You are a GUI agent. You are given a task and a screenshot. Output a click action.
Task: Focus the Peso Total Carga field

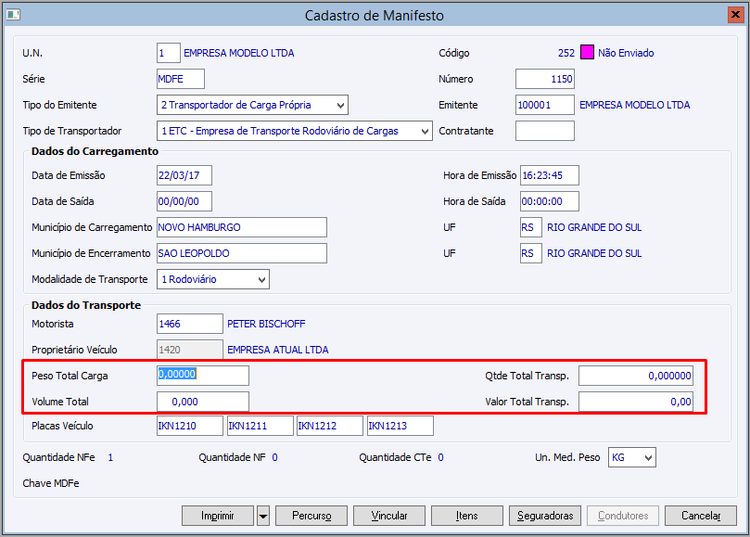click(x=203, y=375)
